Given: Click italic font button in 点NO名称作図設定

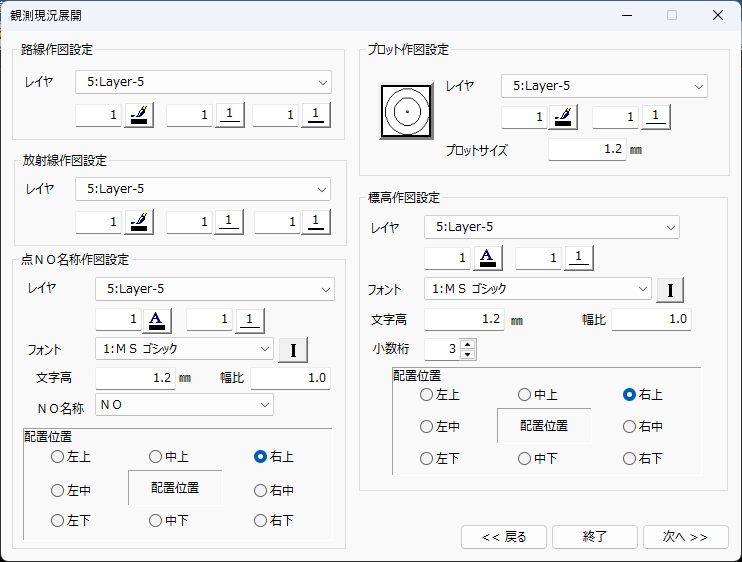Looking at the screenshot, I should pos(293,350).
